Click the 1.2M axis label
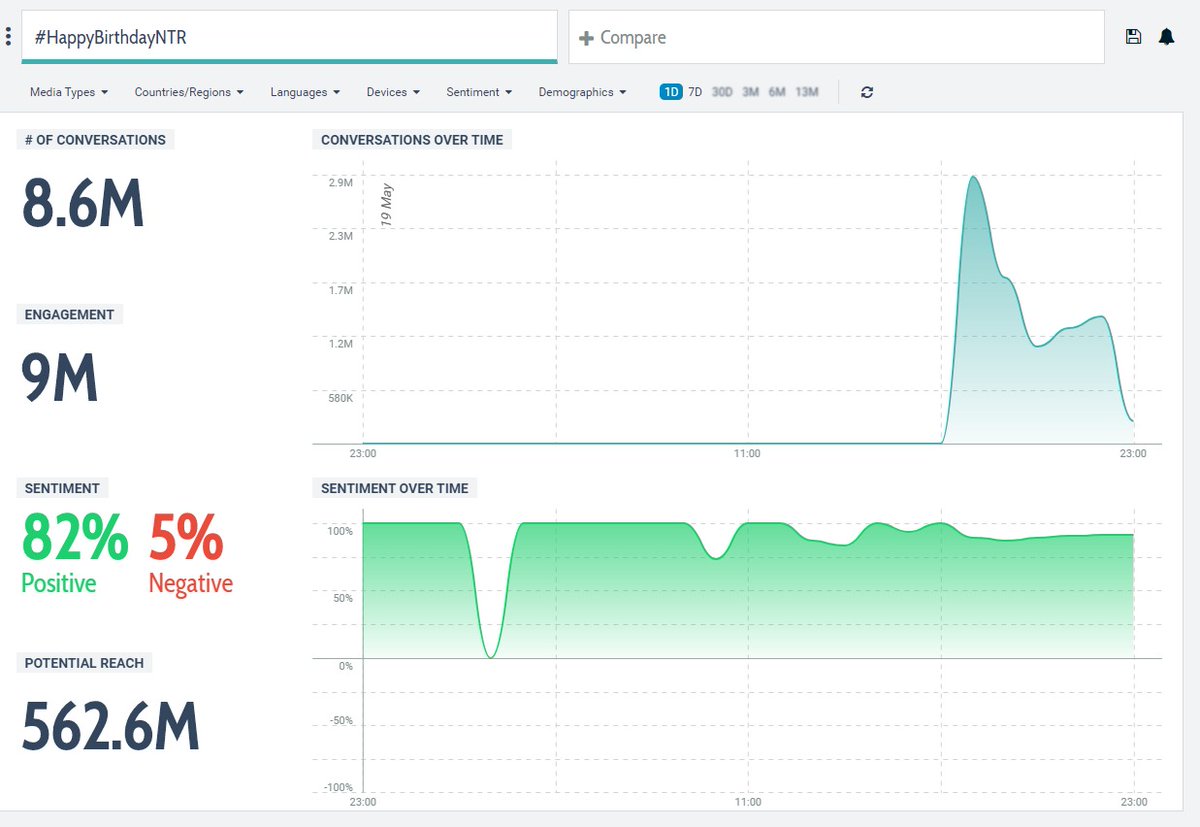Screen dimensions: 1200x827 (x=340, y=344)
